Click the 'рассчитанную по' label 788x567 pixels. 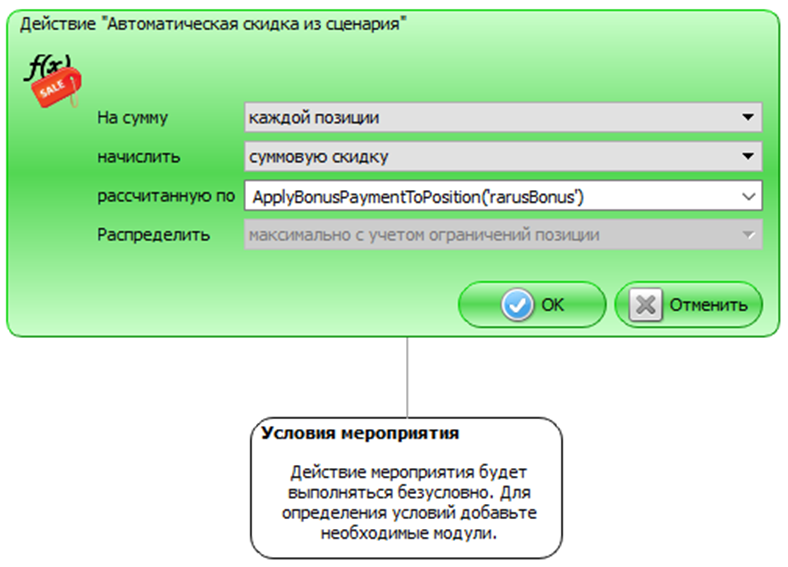[x=166, y=196]
